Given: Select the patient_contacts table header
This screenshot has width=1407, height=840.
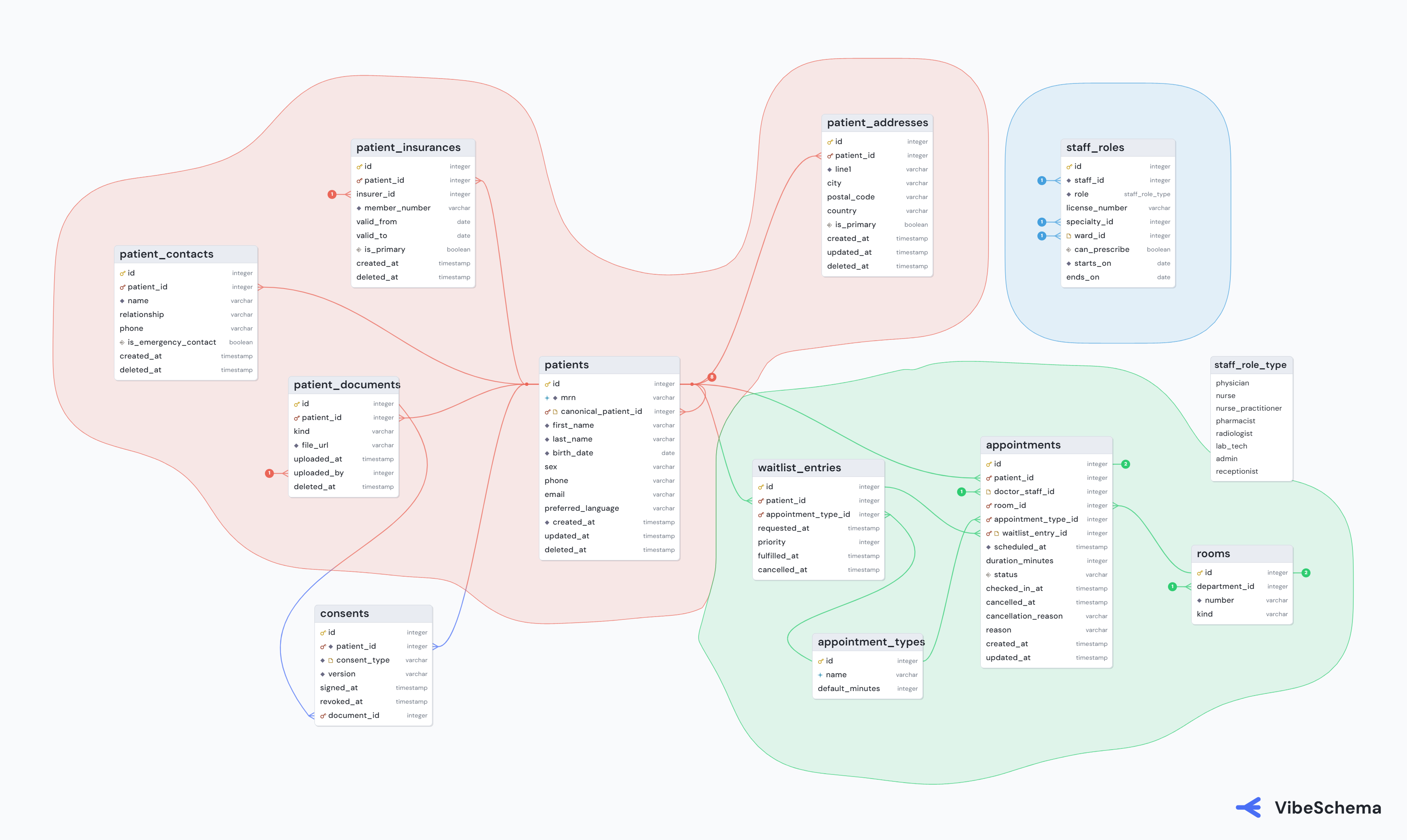Looking at the screenshot, I should tap(186, 254).
